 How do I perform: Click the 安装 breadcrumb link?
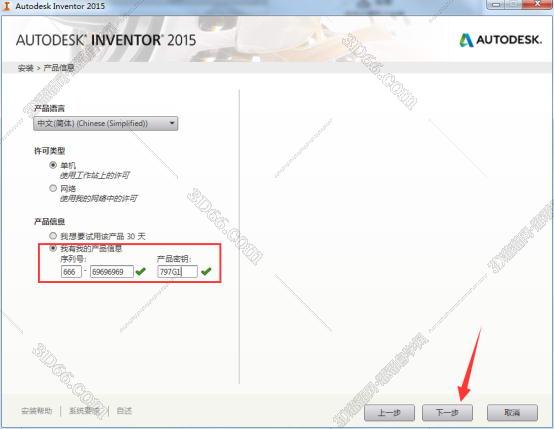pyautogui.click(x=25, y=68)
